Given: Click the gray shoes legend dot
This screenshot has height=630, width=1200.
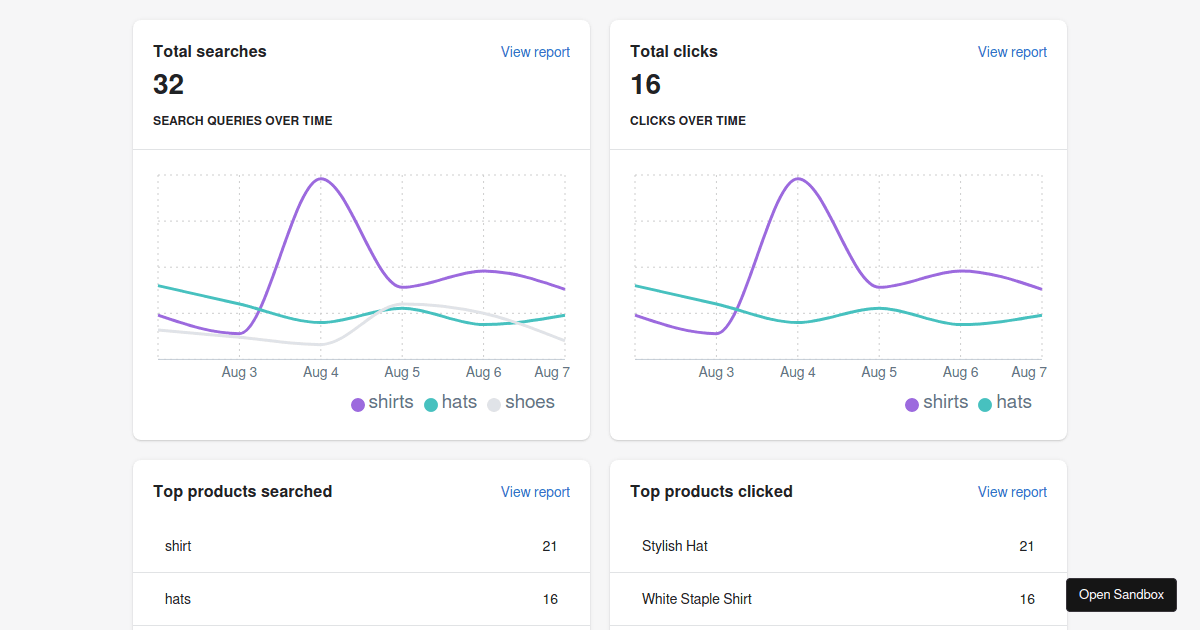Looking at the screenshot, I should point(493,403).
